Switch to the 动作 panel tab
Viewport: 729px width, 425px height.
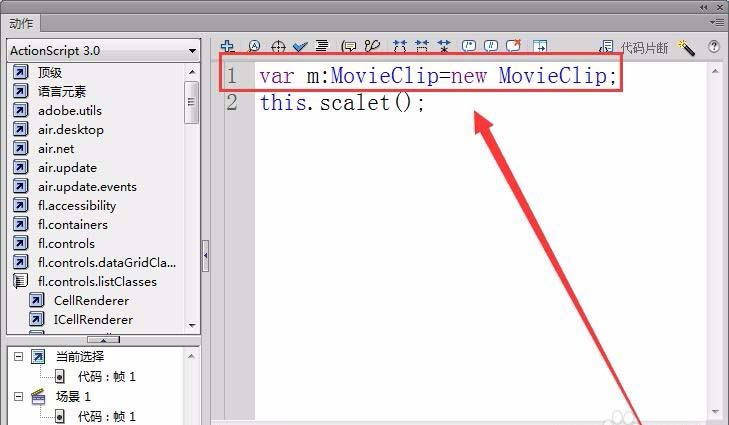[21, 23]
